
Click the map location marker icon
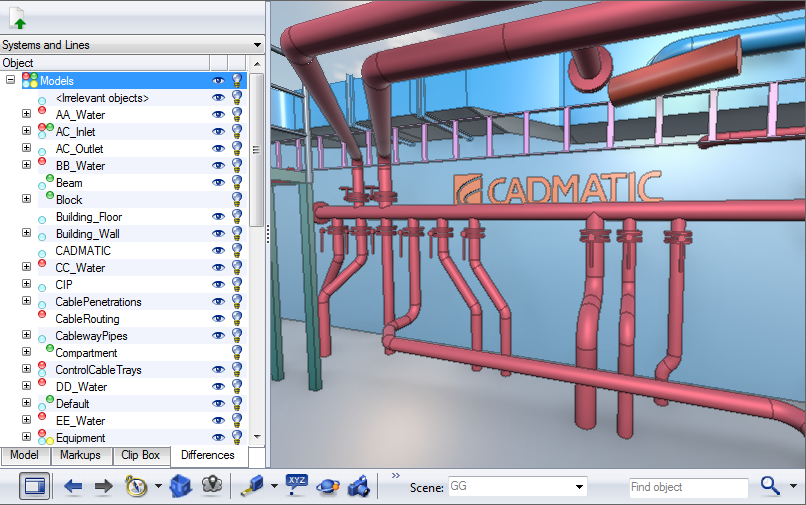212,485
